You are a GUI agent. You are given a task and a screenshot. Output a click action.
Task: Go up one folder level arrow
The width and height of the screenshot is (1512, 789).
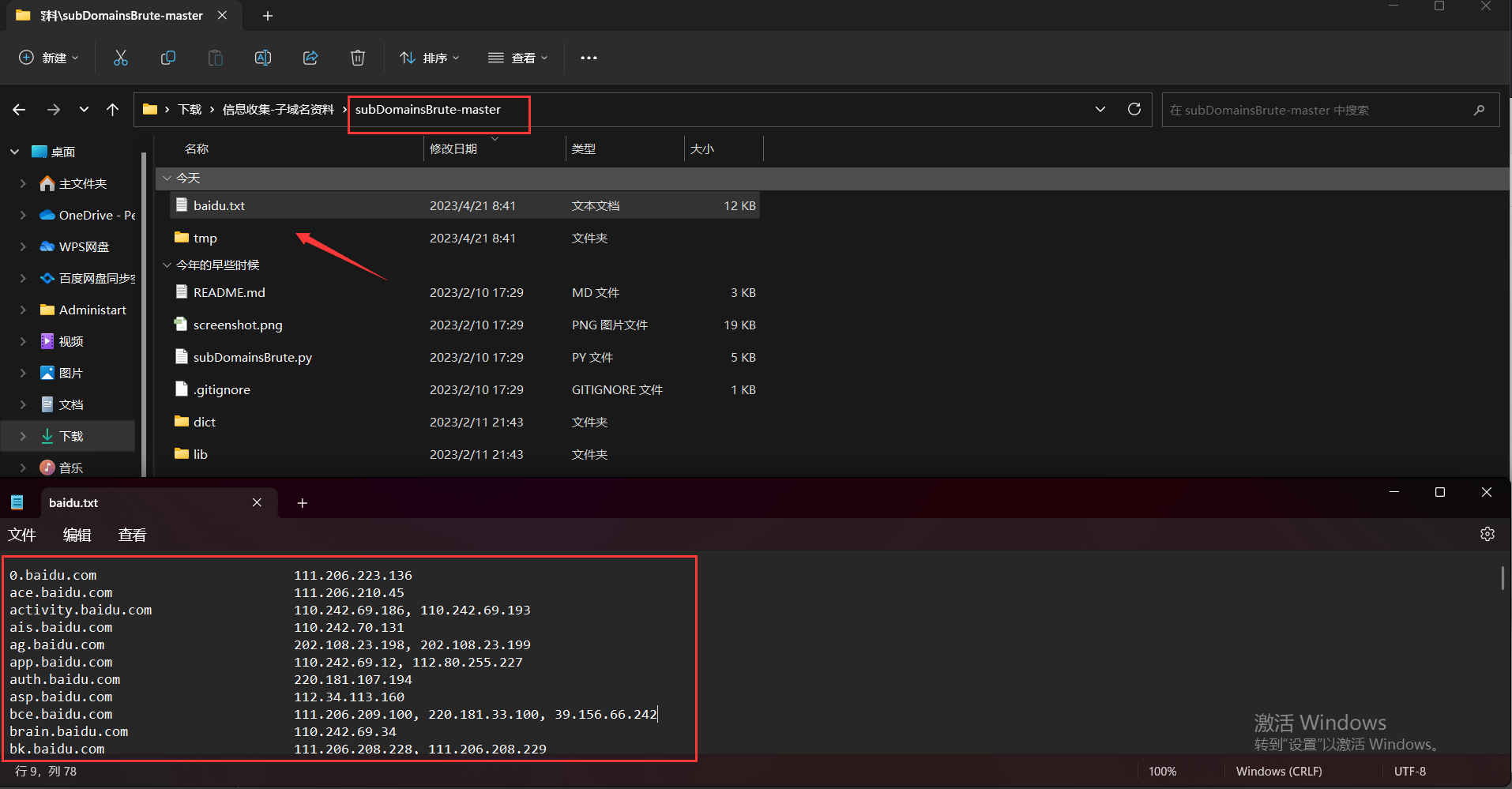[113, 110]
